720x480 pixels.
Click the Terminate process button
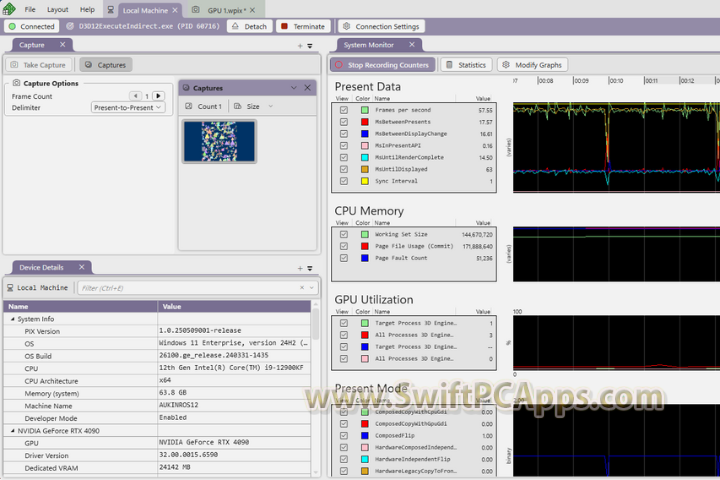[x=302, y=26]
